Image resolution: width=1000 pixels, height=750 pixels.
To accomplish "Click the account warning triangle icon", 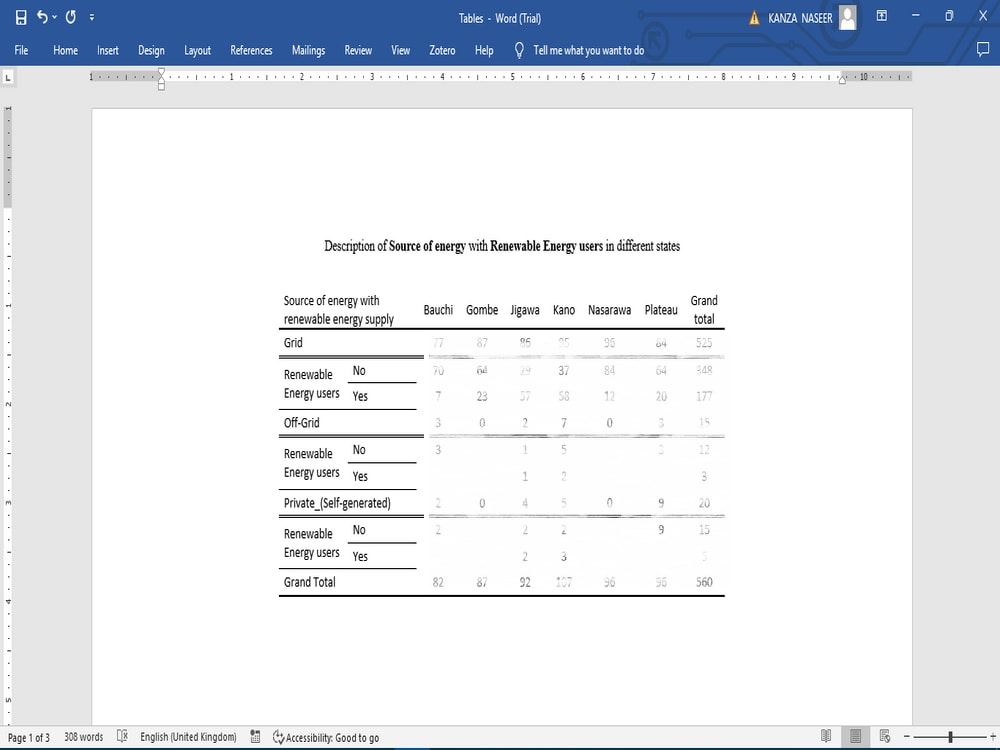I will [754, 18].
